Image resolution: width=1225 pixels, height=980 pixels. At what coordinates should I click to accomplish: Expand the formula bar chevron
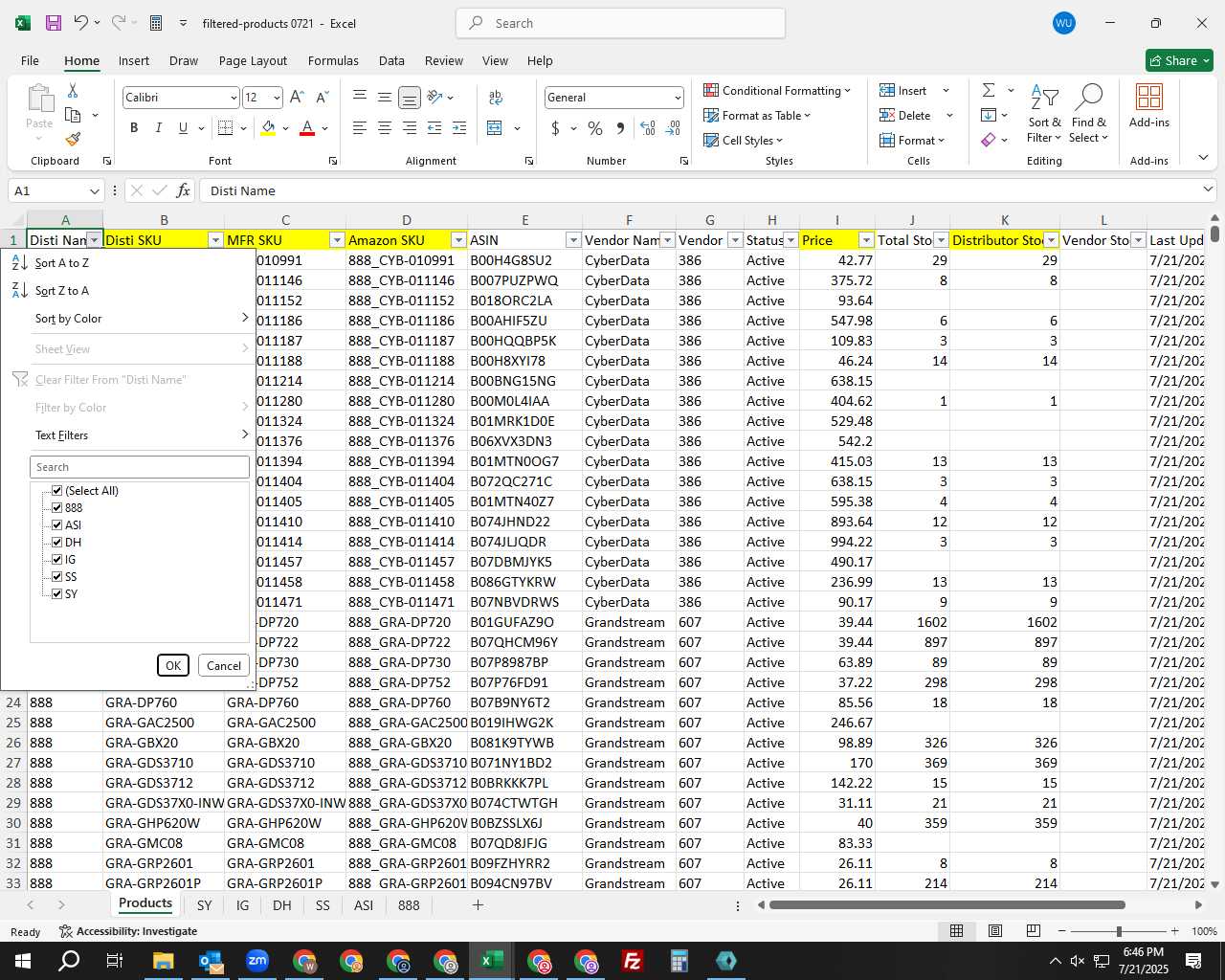pos(1208,189)
